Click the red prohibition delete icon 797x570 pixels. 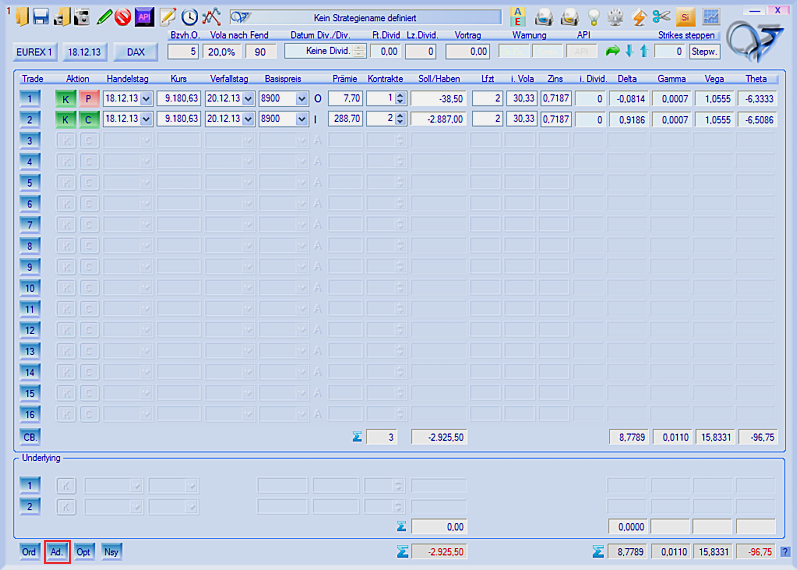pyautogui.click(x=123, y=17)
